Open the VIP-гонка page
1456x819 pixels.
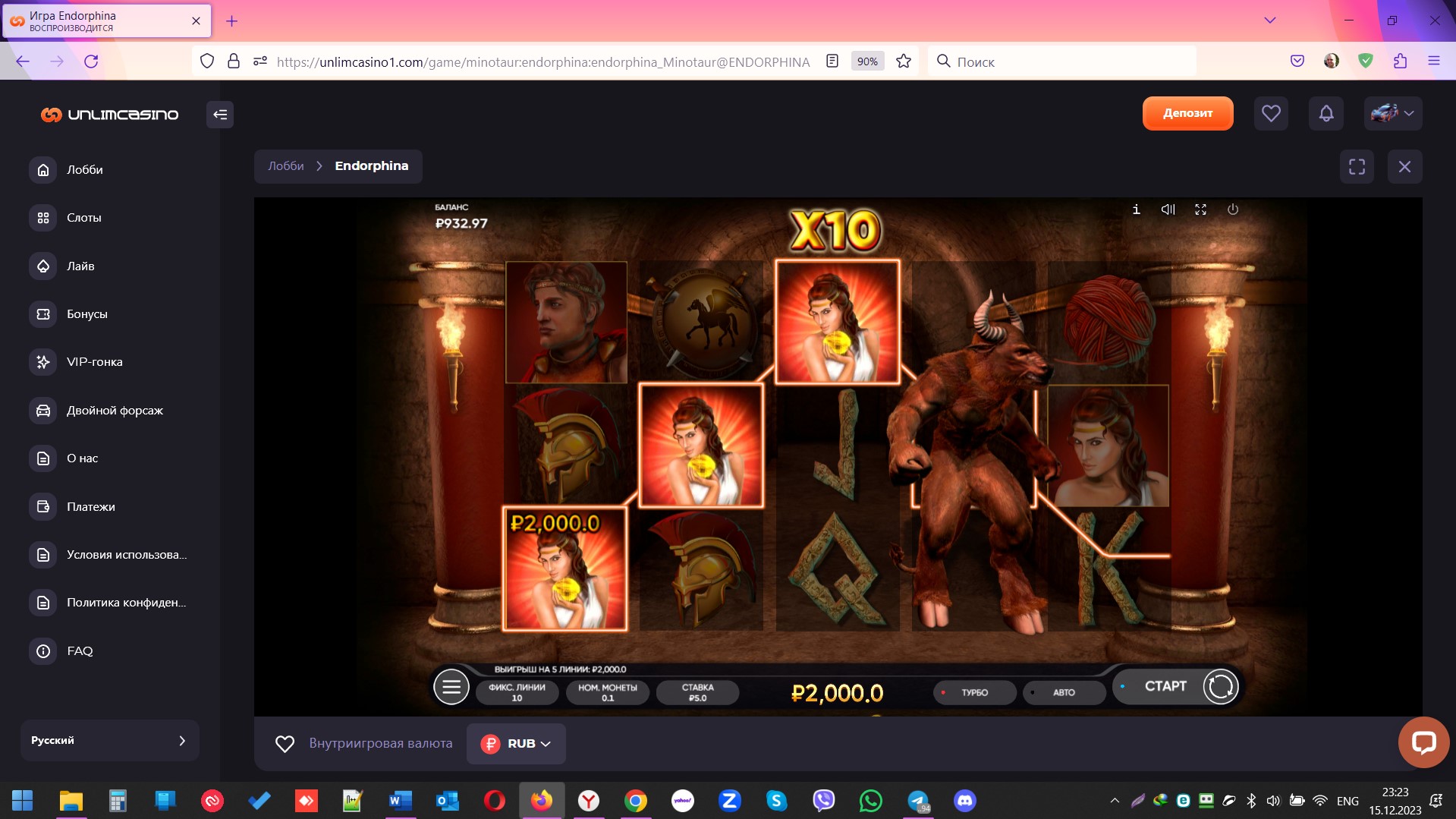click(94, 362)
